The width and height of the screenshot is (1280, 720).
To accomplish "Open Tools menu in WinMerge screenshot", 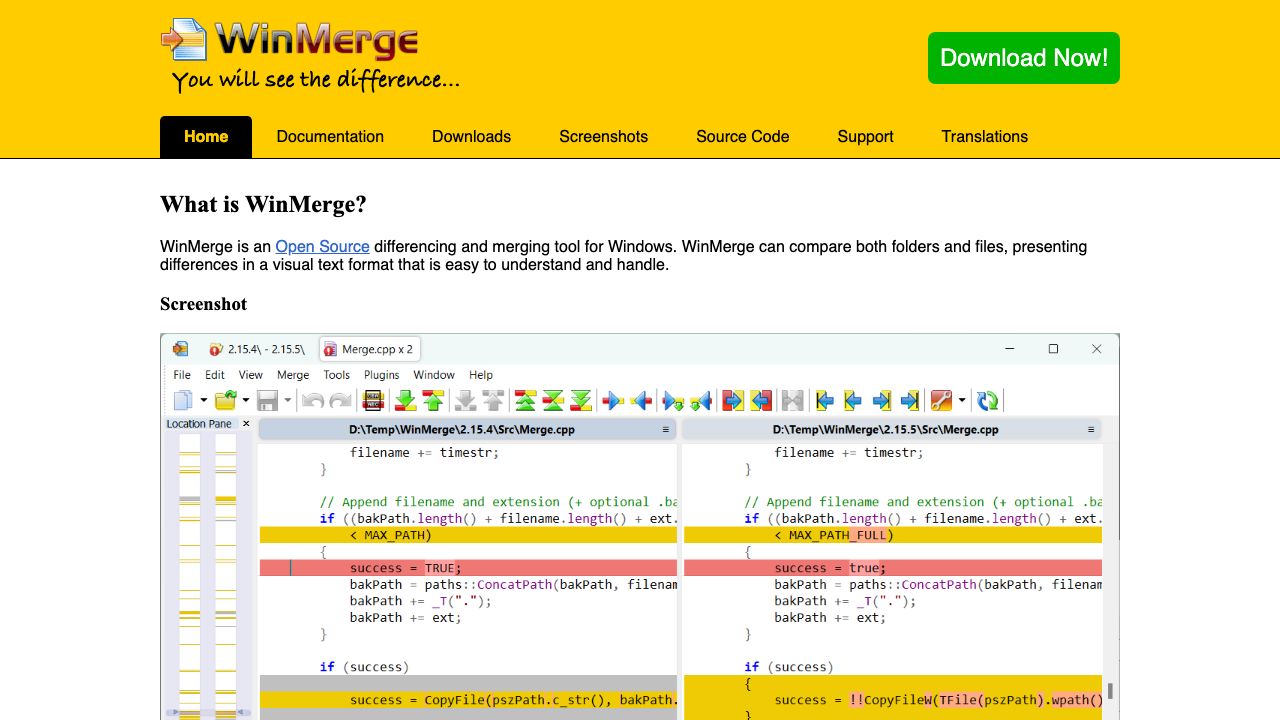I will (337, 375).
